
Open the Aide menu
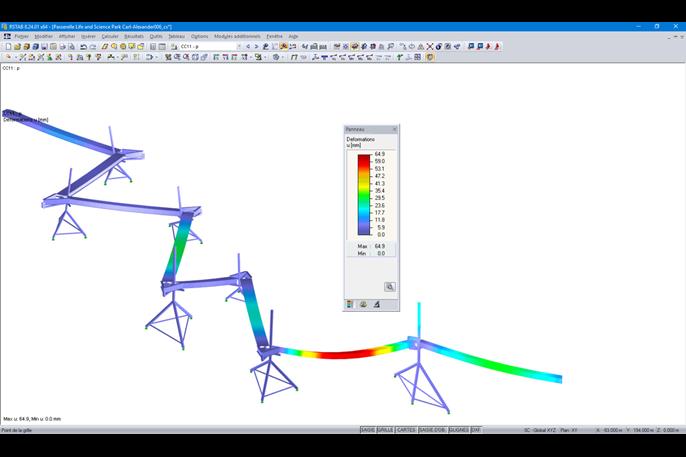[293, 36]
